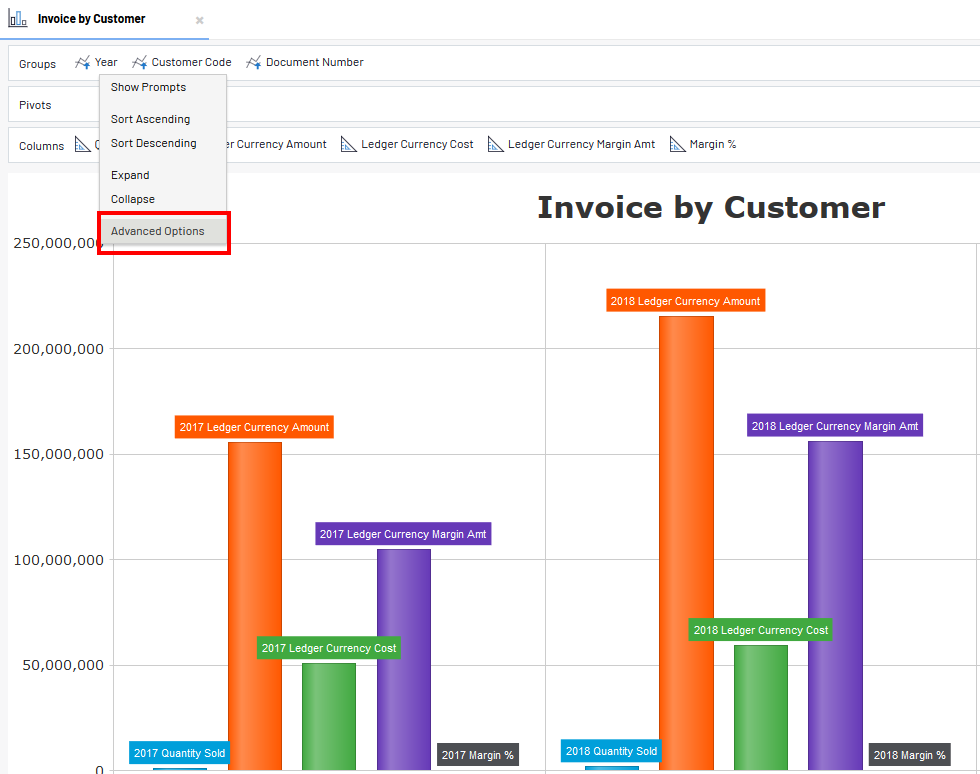Click the bar chart icon in tab
This screenshot has width=980, height=774.
[x=18, y=19]
